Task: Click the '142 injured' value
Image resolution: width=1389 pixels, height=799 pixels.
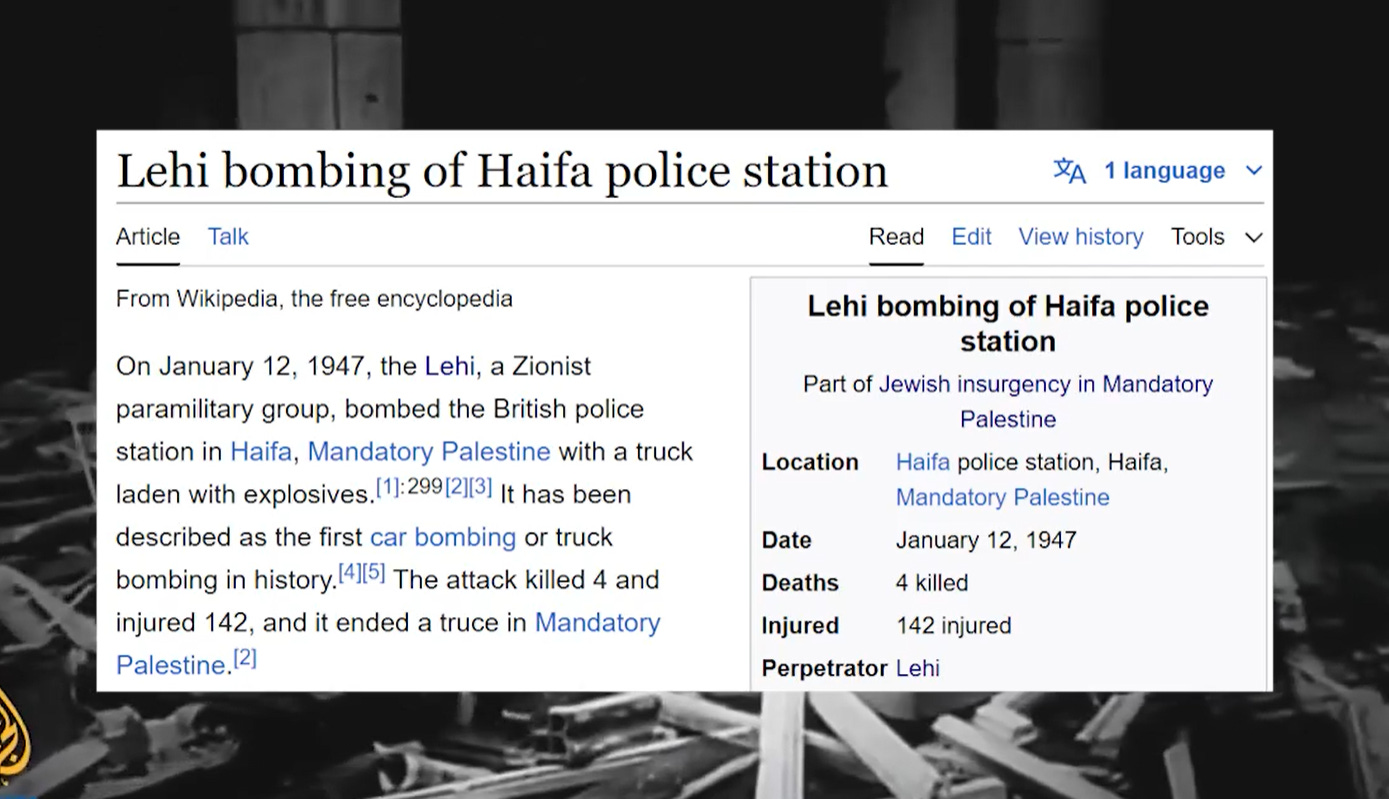Action: [954, 626]
